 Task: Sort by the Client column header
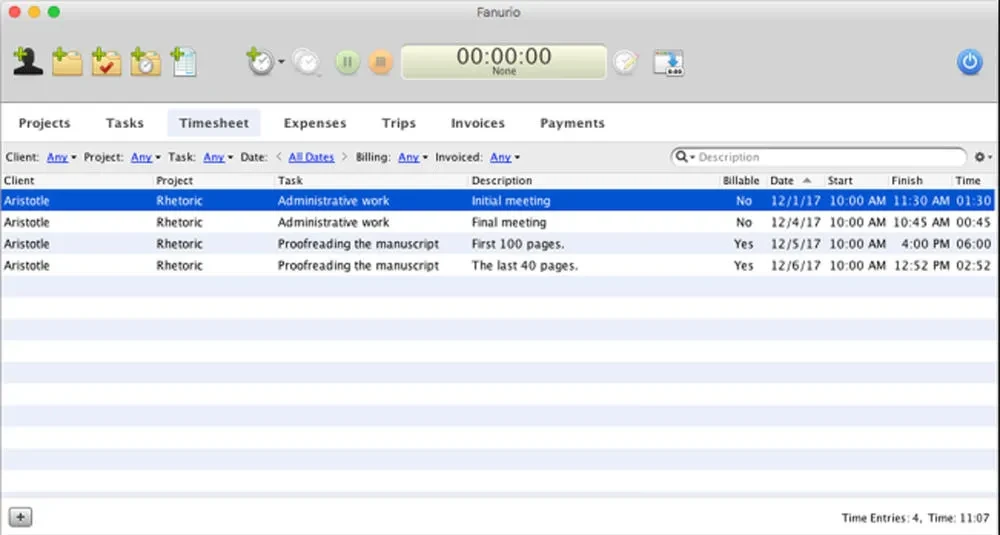(77, 180)
